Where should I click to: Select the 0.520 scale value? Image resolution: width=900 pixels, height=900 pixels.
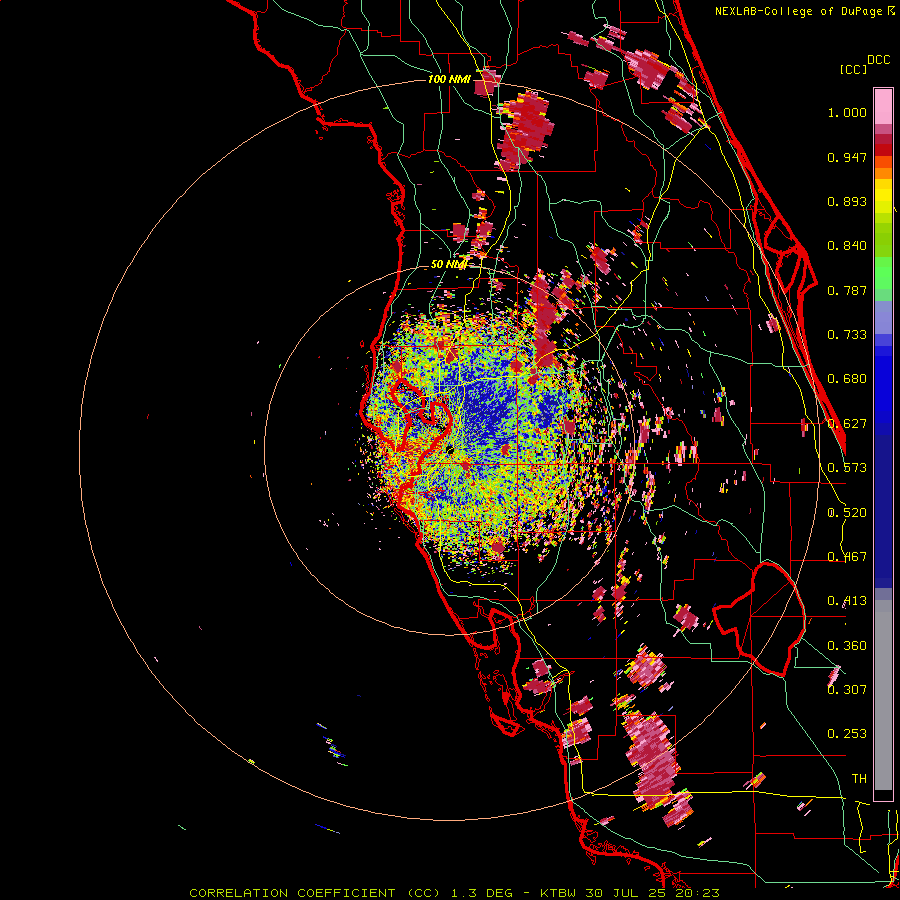point(847,513)
